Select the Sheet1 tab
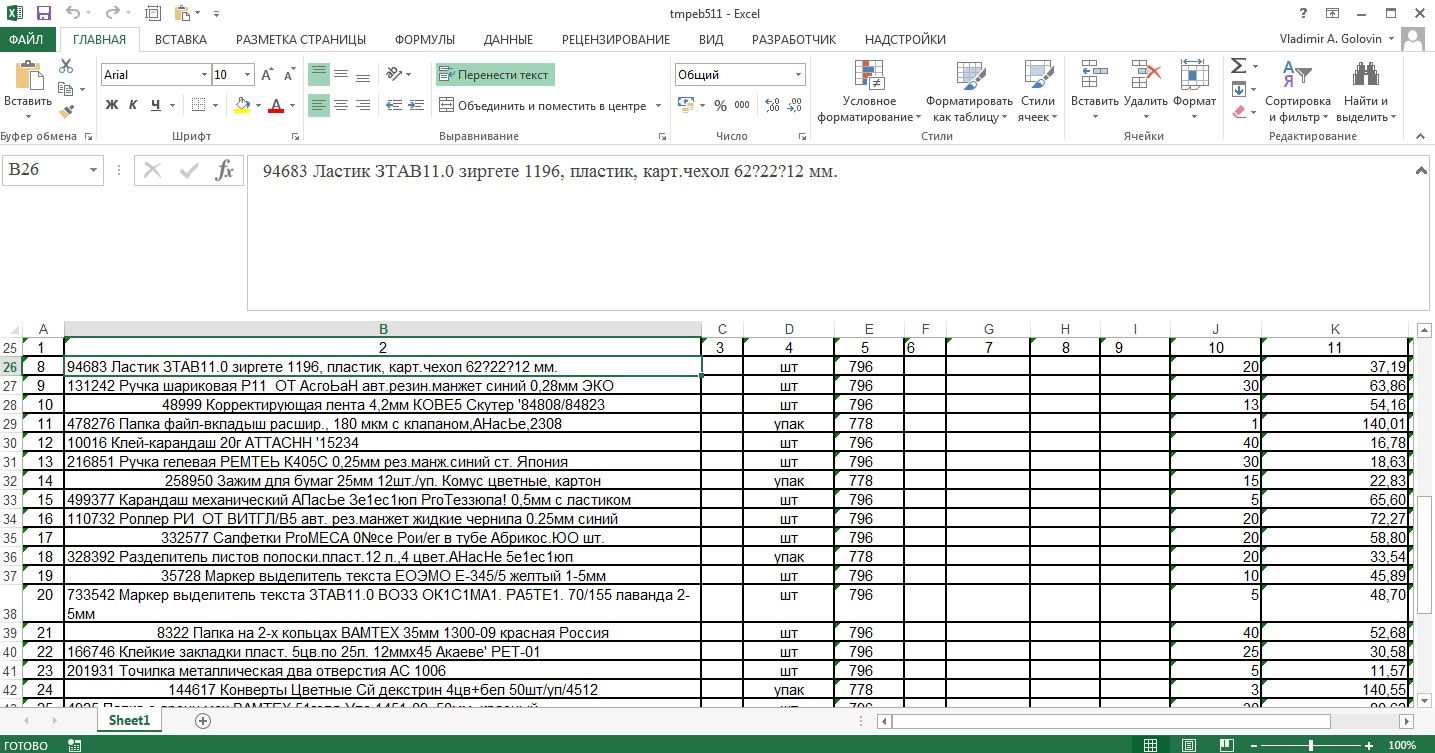The height and width of the screenshot is (753, 1435). pyautogui.click(x=129, y=720)
